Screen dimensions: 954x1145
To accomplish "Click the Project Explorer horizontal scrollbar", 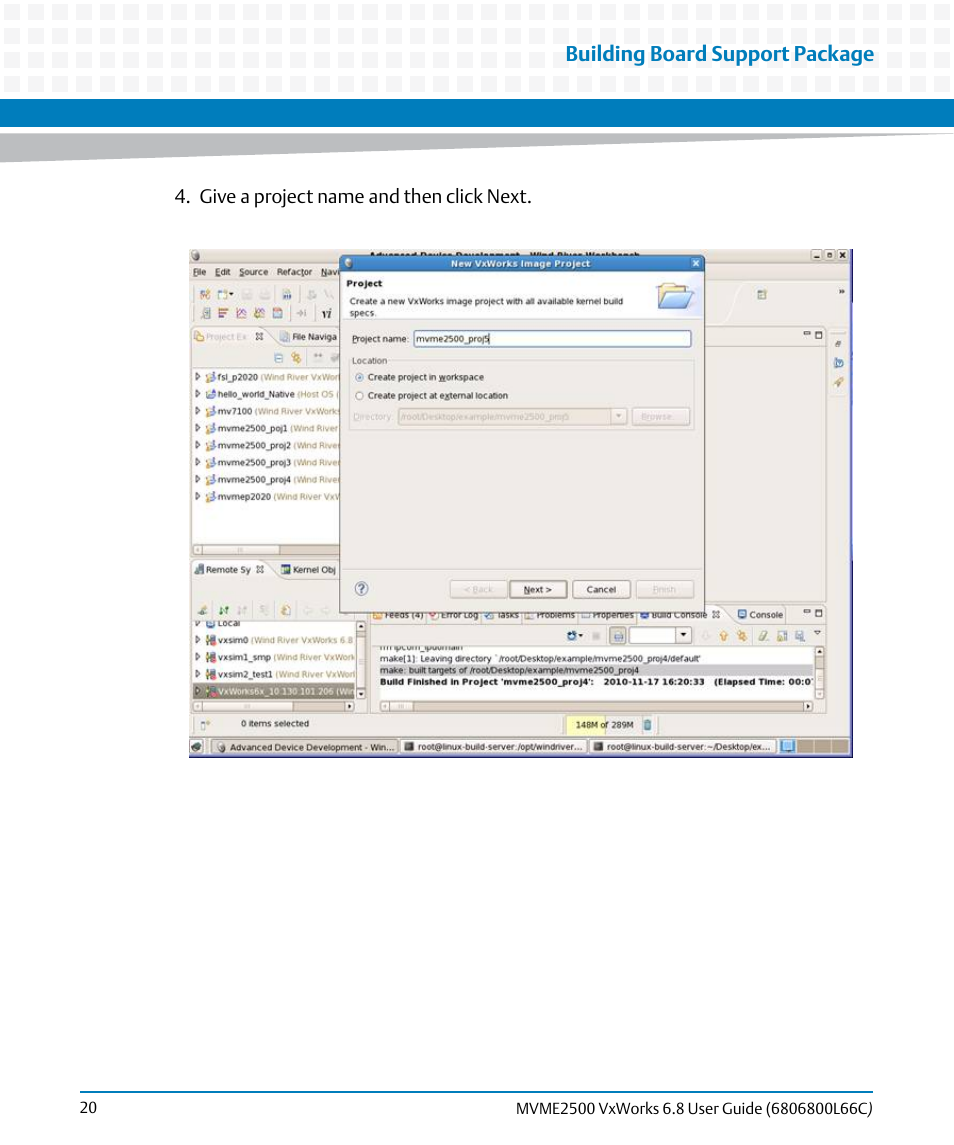I will (x=266, y=549).
